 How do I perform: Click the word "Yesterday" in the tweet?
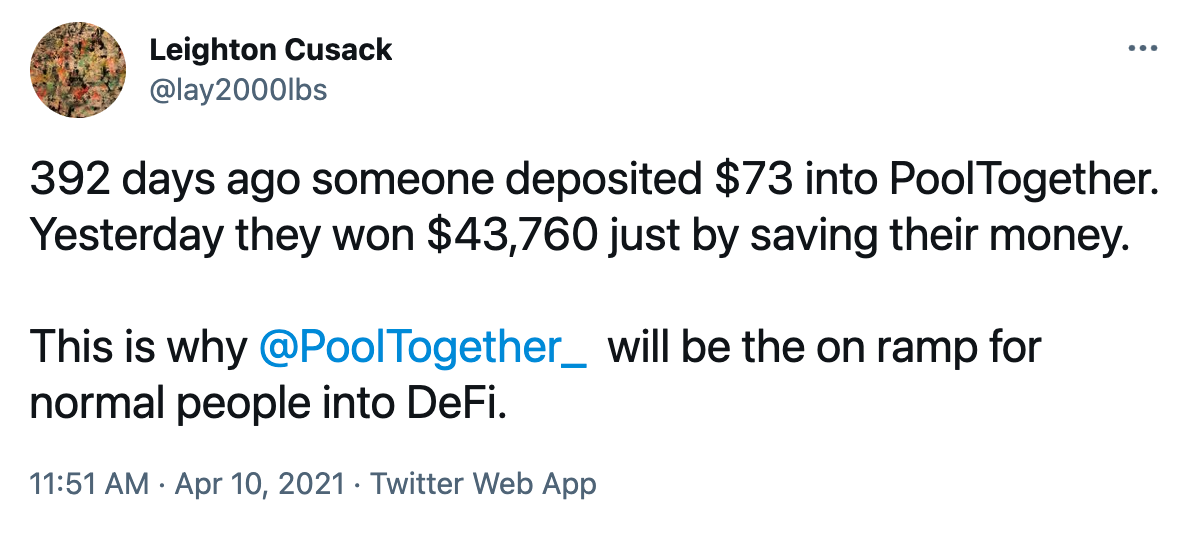coord(127,239)
